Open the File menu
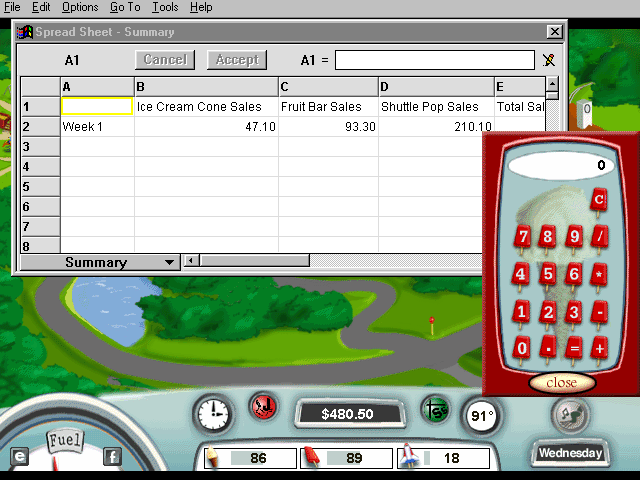The height and width of the screenshot is (480, 640). click(11, 7)
